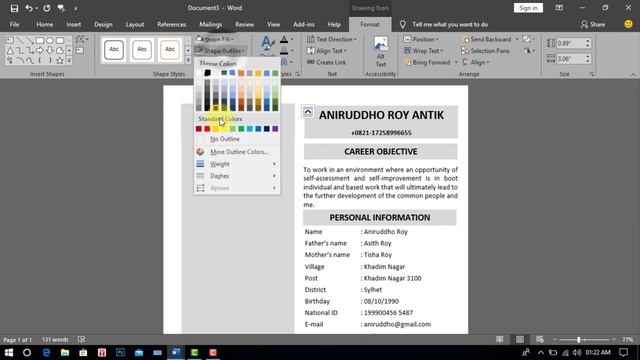Click the shape width input field
640x360 pixels.
[x=570, y=59]
